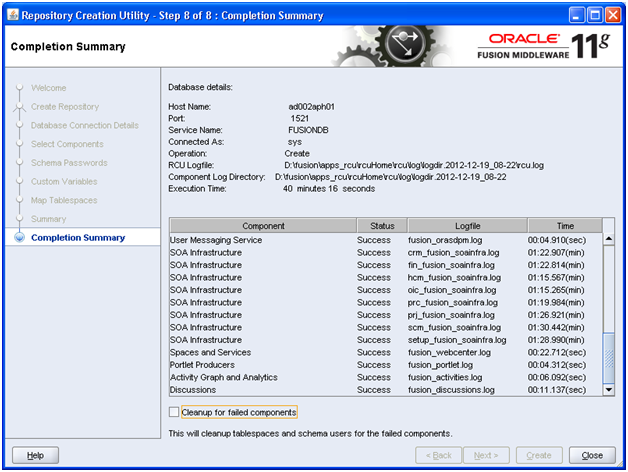Maximize the Repository Creation Utility window
The width and height of the screenshot is (628, 472).
click(595, 15)
